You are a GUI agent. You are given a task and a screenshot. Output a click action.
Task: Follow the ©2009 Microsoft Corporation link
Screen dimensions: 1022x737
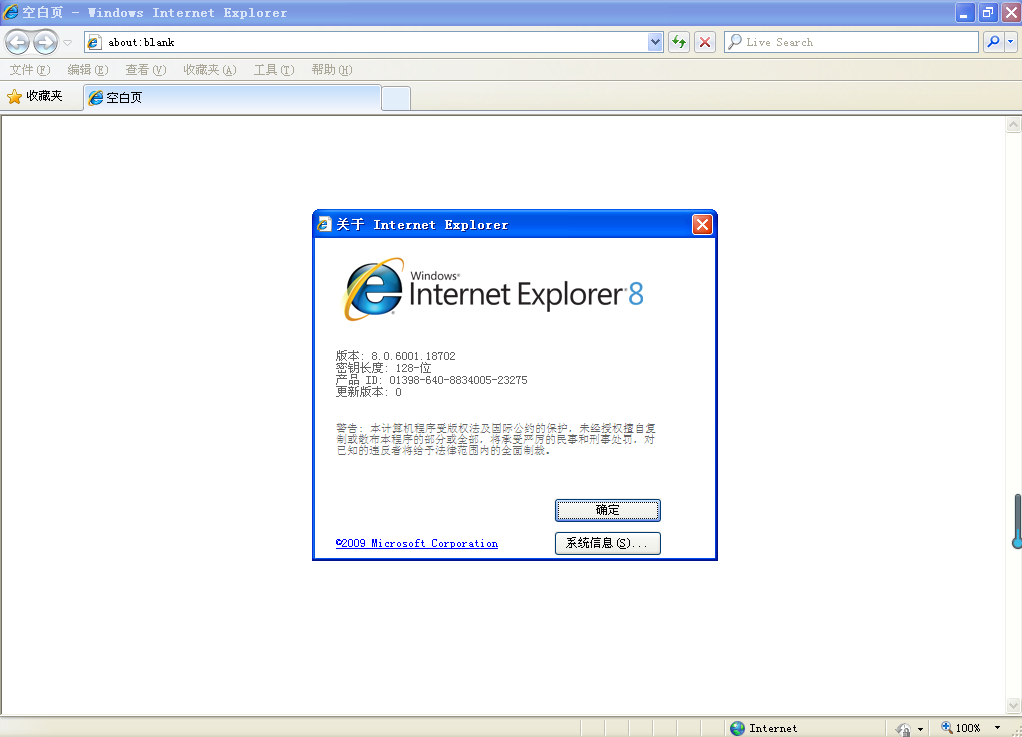416,543
